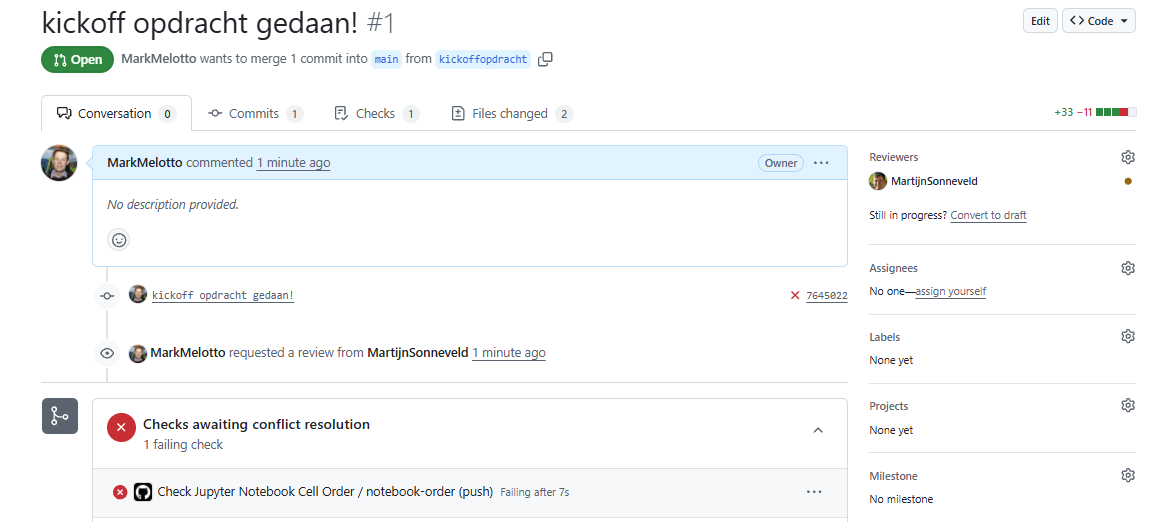This screenshot has width=1164, height=522.
Task: Click the GitHub Actions logo on the check row
Action: (x=143, y=492)
